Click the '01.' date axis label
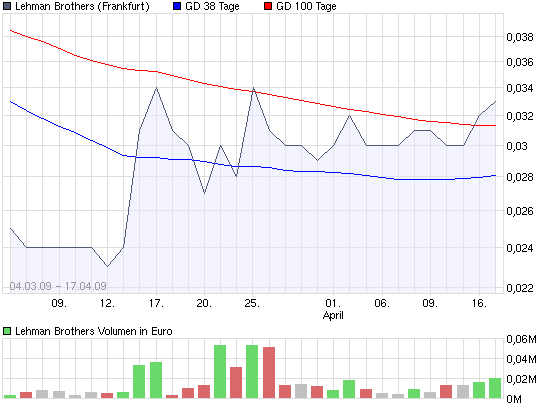The image size is (545, 407). point(333,303)
